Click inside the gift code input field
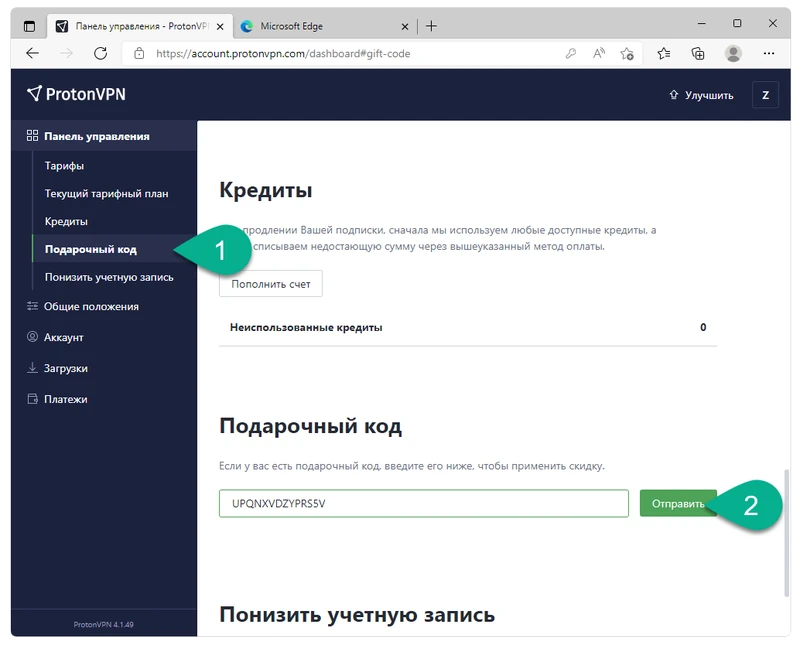 [420, 504]
